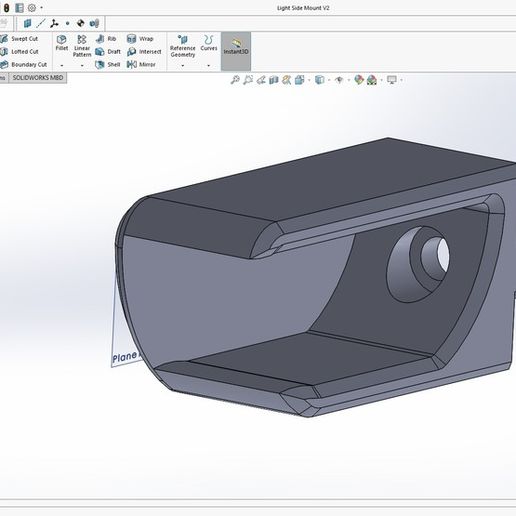Select the Mirror feature
516x516 pixels.
141,64
